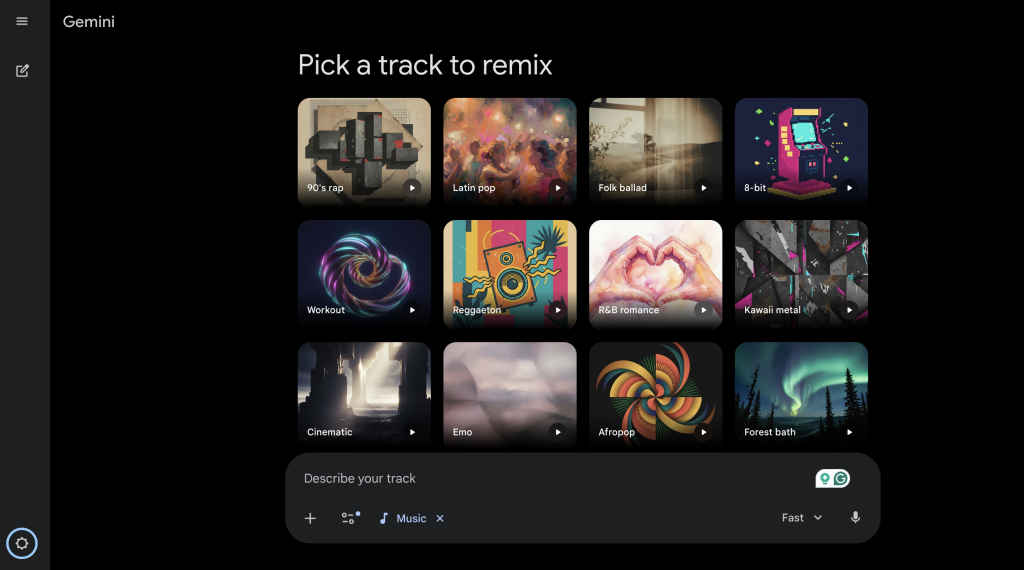Click the plus icon to add files
1024x570 pixels.
[310, 518]
